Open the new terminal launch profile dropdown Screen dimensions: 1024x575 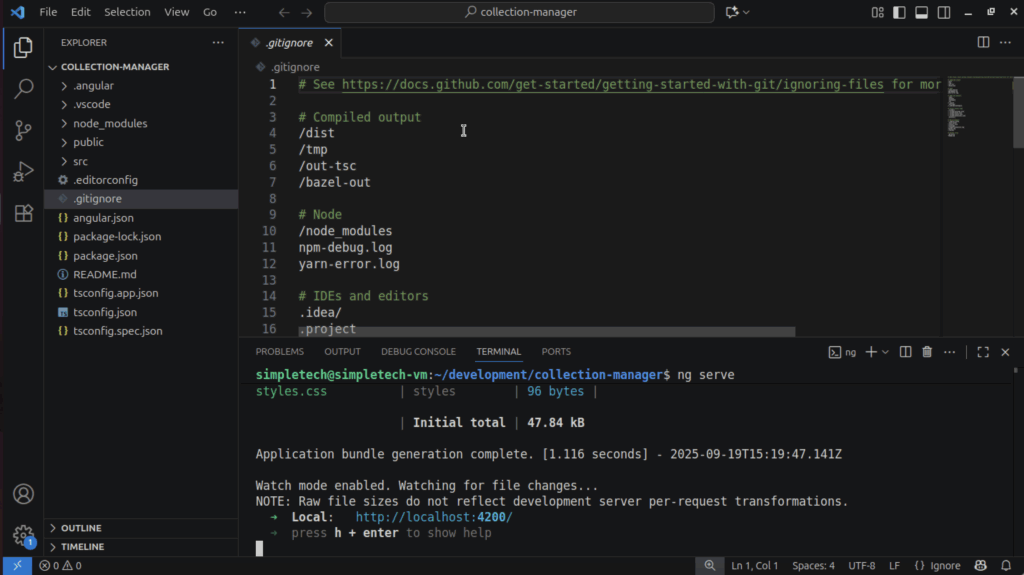(885, 352)
